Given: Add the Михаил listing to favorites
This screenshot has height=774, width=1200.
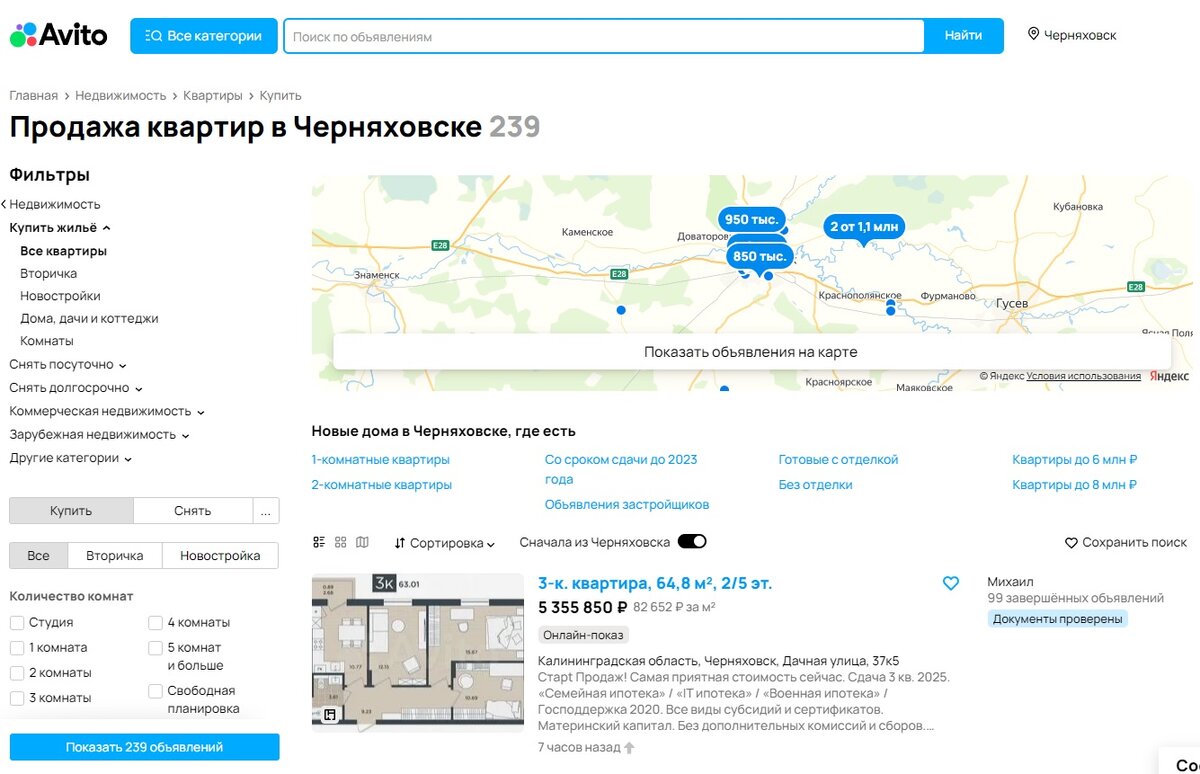Looking at the screenshot, I should pyautogui.click(x=951, y=583).
